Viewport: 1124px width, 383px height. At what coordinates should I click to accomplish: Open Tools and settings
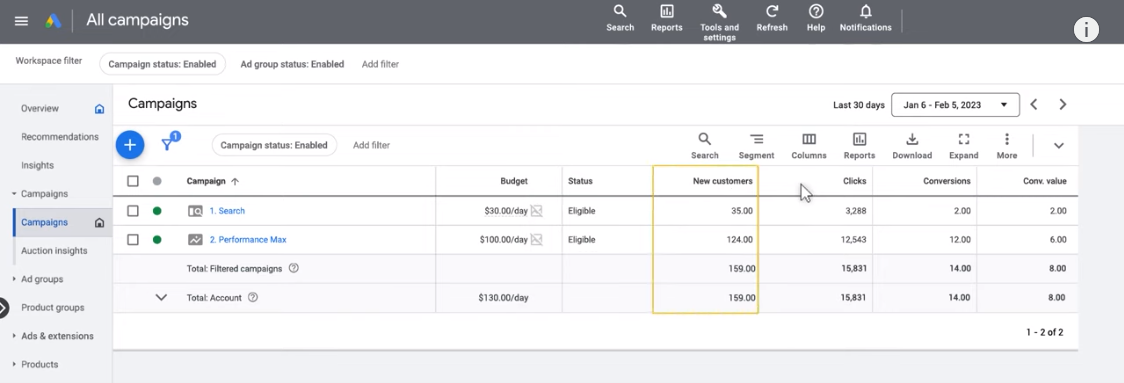(720, 22)
